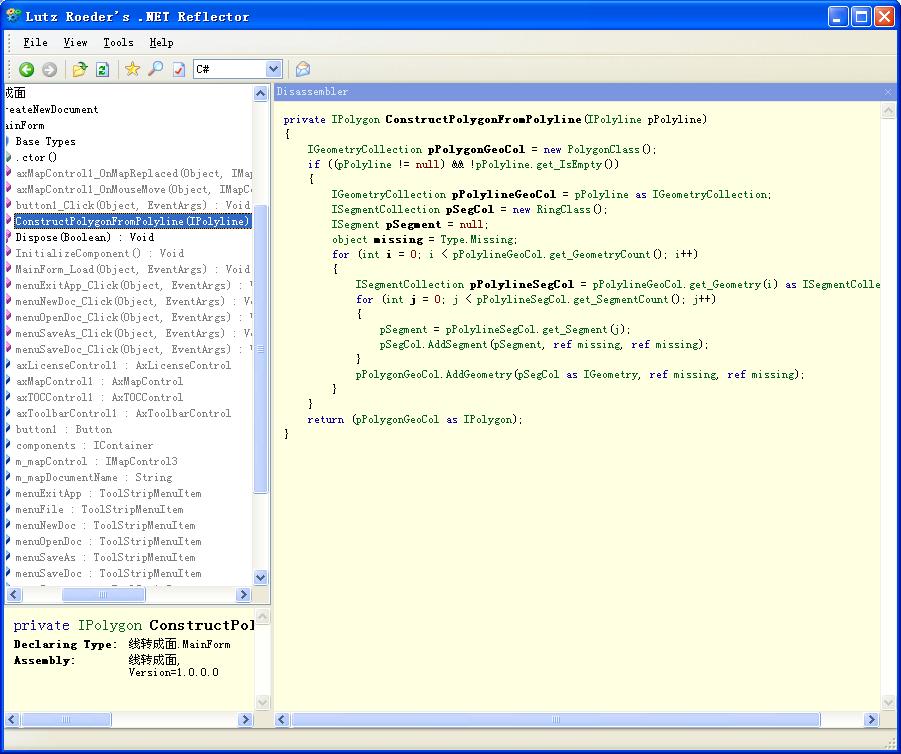
Task: Select m_mapDocumentName : String field
Action: point(93,478)
